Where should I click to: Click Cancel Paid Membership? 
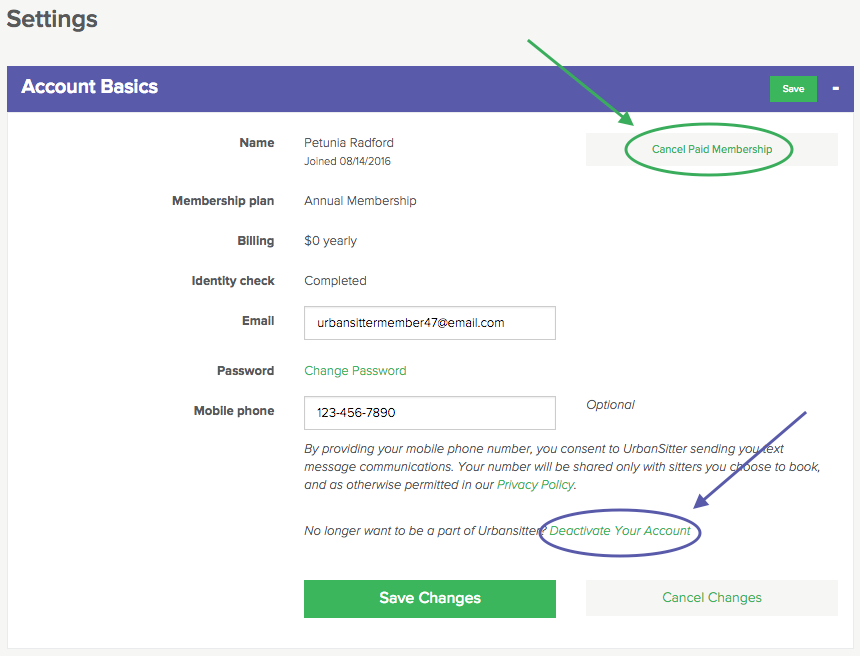coord(711,149)
